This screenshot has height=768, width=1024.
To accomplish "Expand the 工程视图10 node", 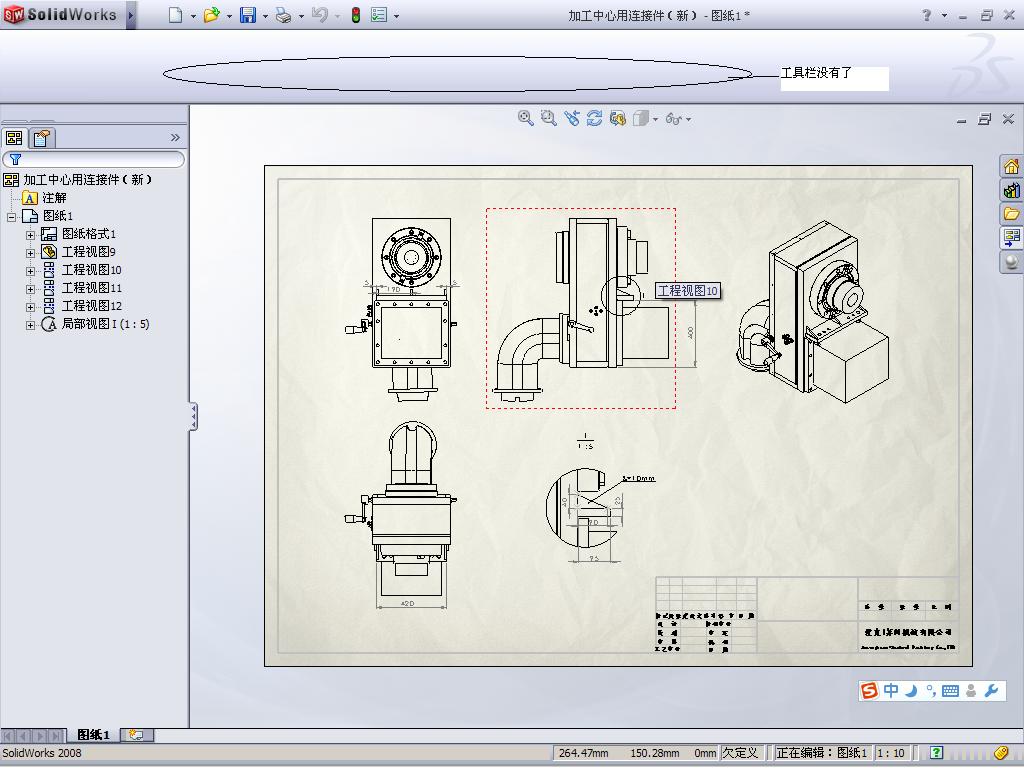I will tap(30, 270).
